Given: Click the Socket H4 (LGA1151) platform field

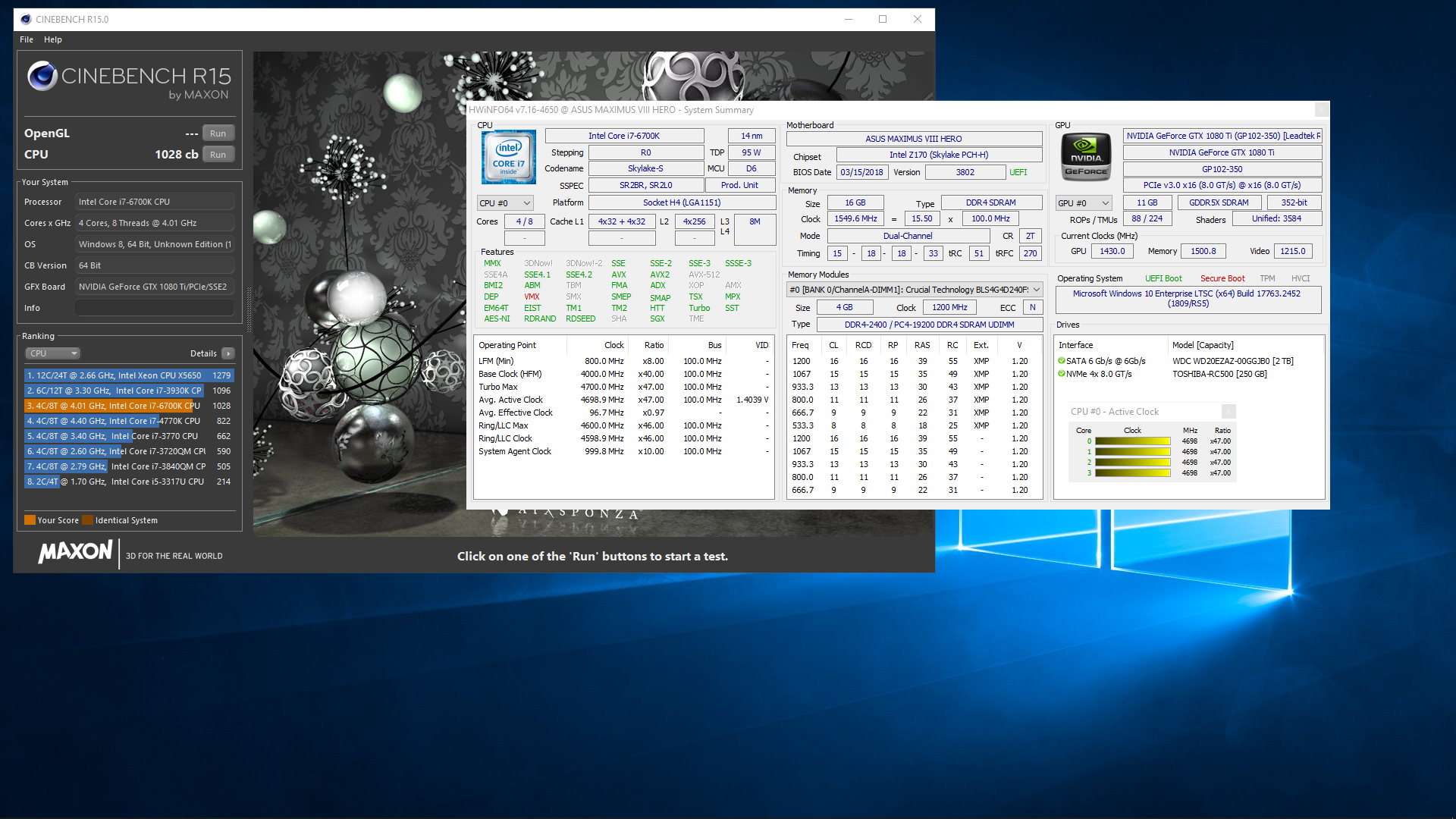Looking at the screenshot, I should (x=682, y=202).
